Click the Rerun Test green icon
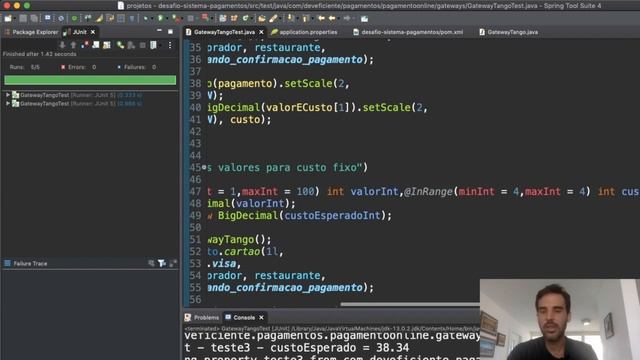Screen dimensions: 640x360 pos(120,45)
